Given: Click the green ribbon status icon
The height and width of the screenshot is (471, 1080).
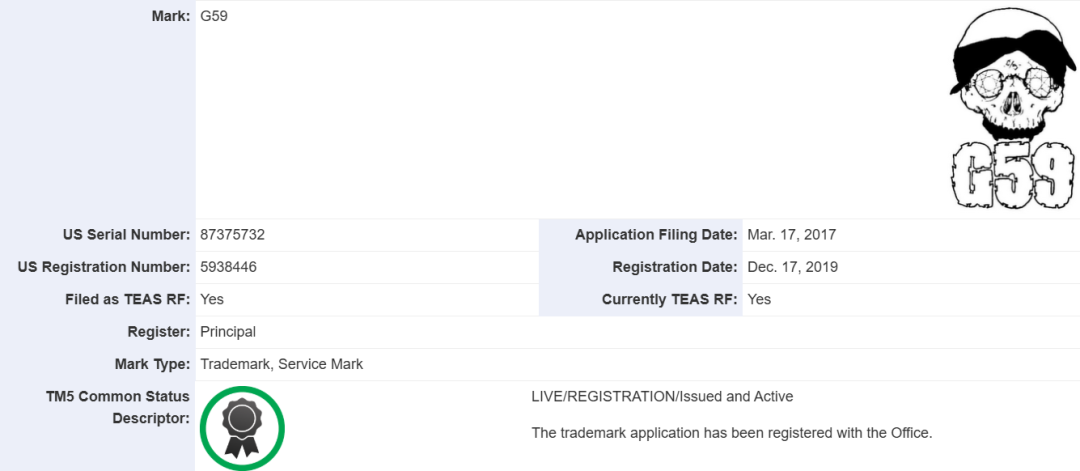Looking at the screenshot, I should click(x=242, y=428).
